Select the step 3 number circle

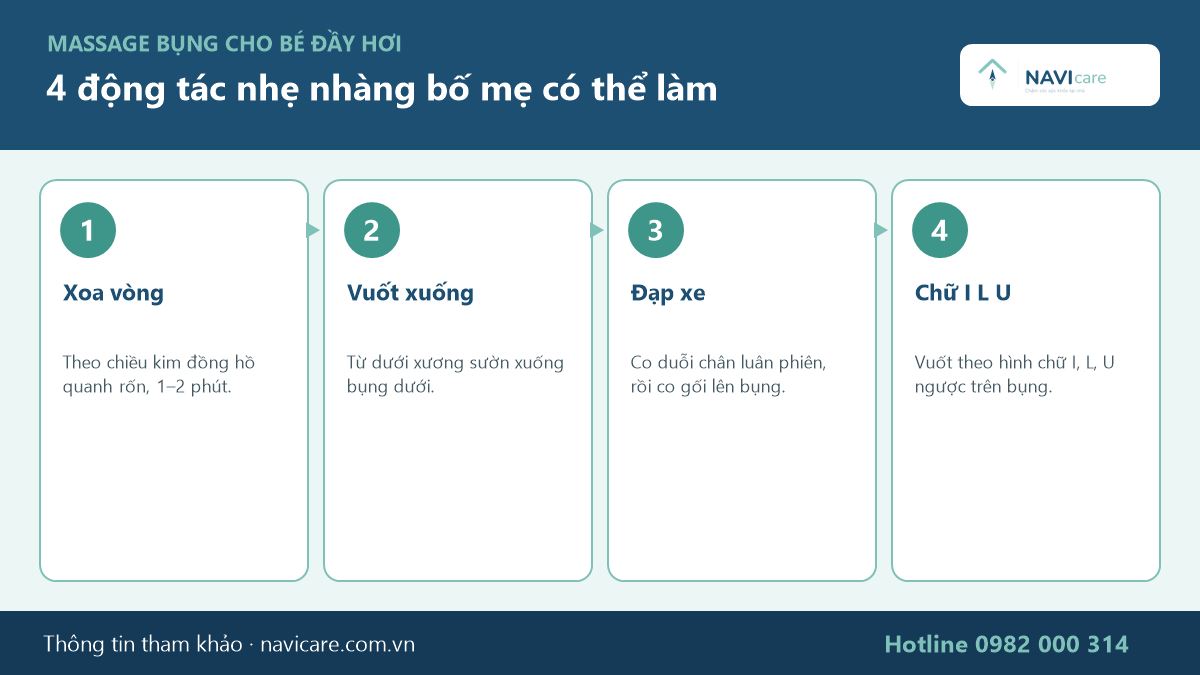click(x=656, y=230)
